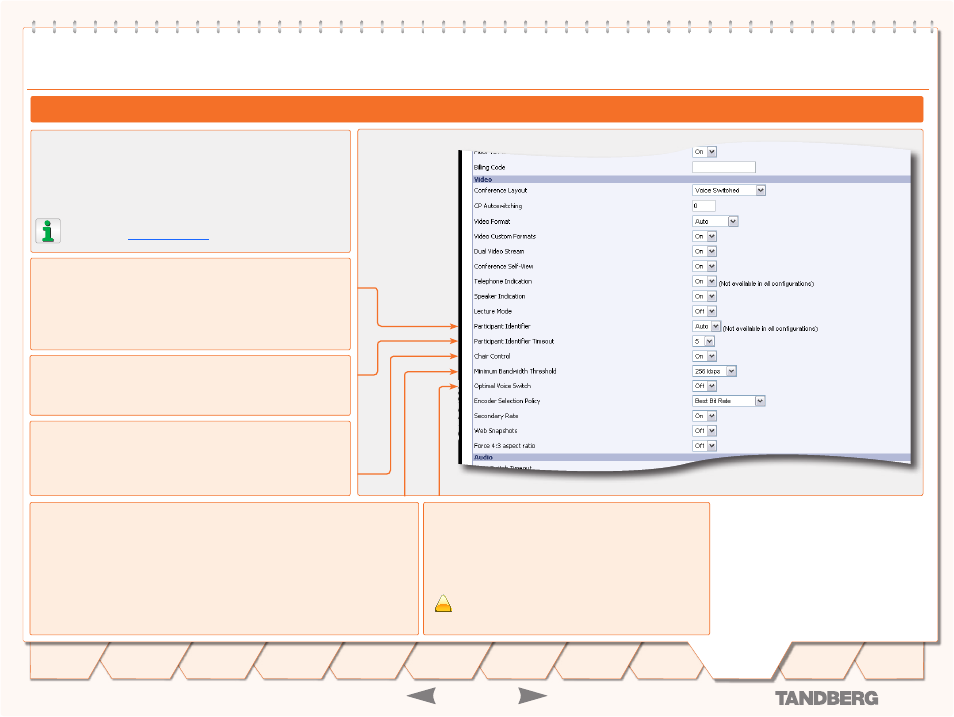Screen dimensions: 954x717
Task: Open the Speaker Indication dropdown
Action: coord(705,296)
